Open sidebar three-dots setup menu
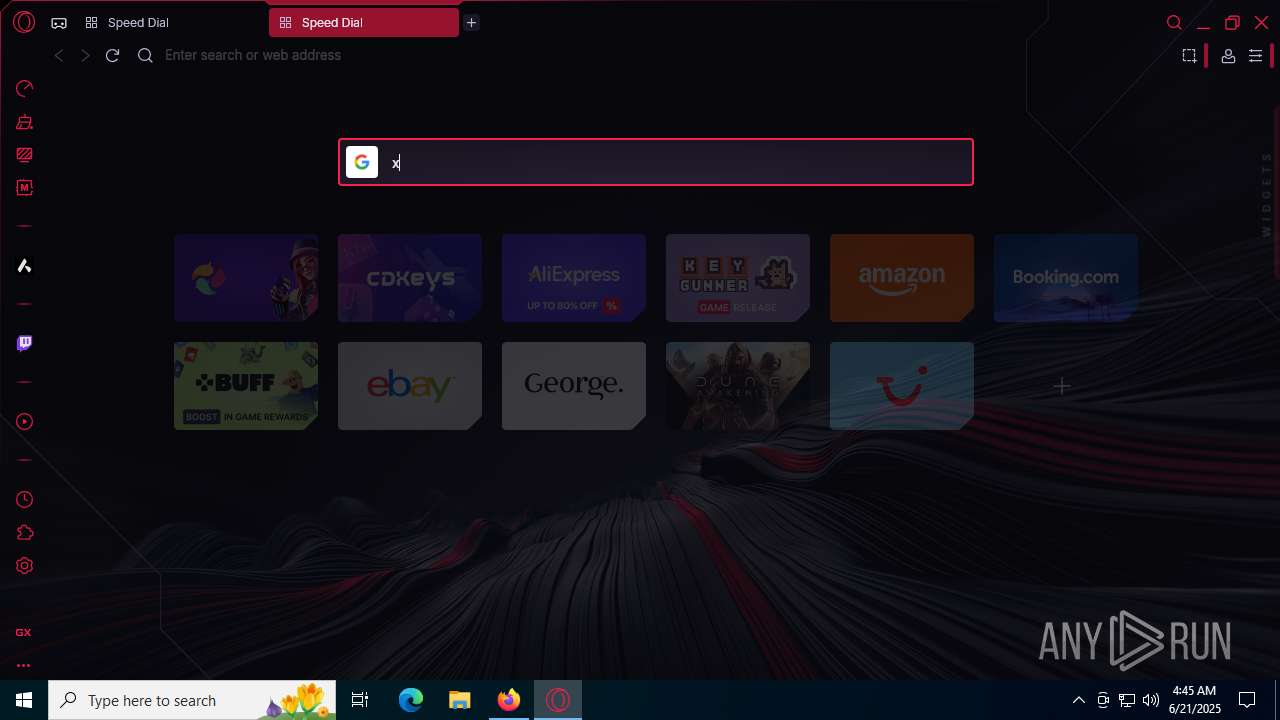Screen dimensions: 1280x720 (23, 665)
